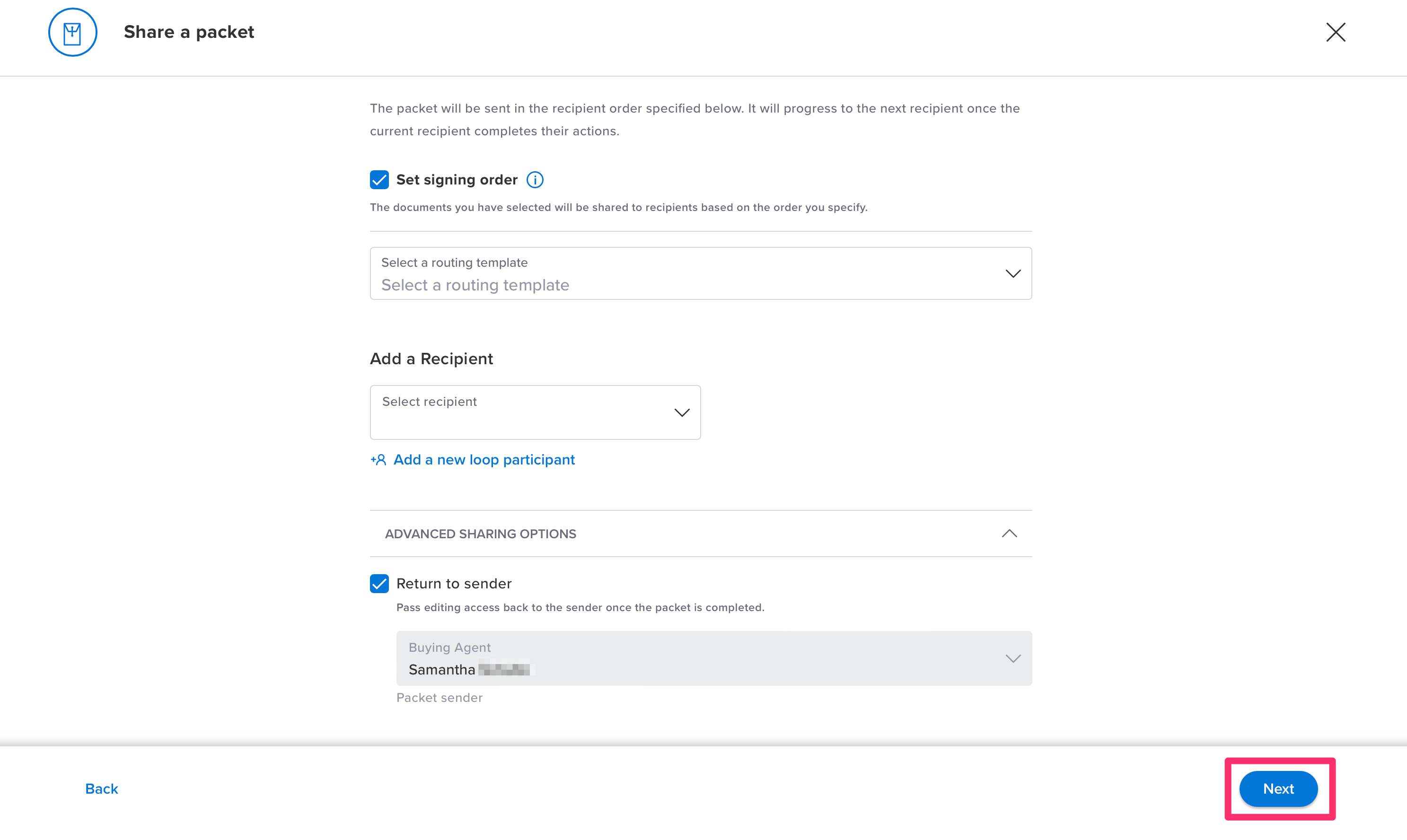Click Add a new loop participant link

[484, 460]
